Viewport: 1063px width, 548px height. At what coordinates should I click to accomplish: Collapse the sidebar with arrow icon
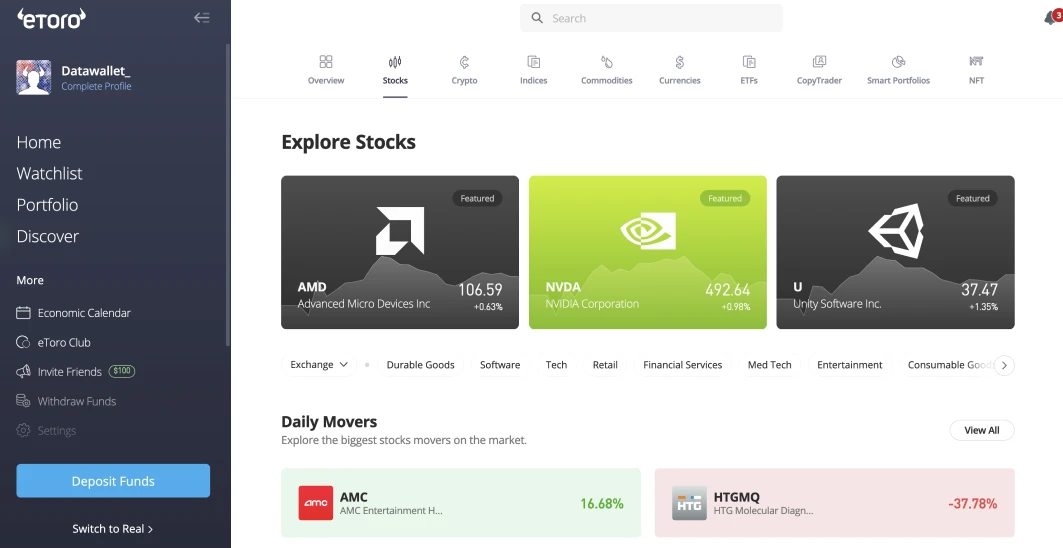(x=201, y=18)
